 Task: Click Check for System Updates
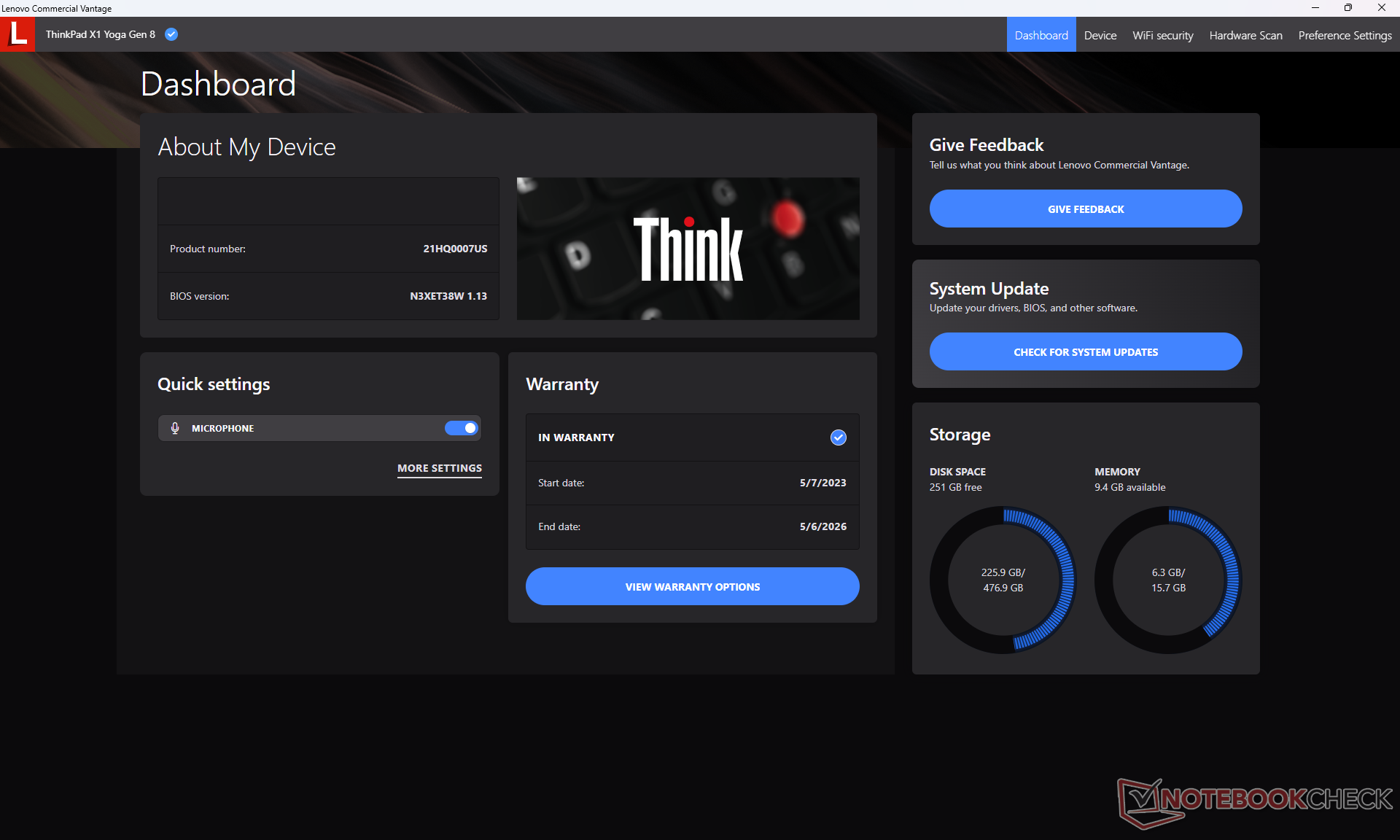coord(1085,351)
